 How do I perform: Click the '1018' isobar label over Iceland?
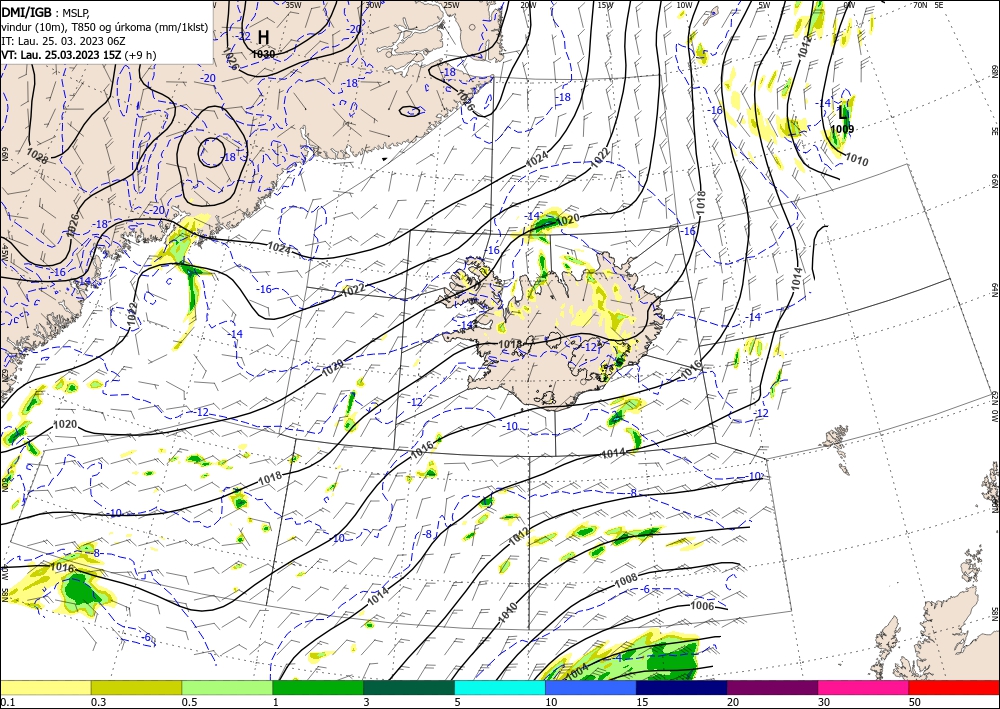[510, 344]
